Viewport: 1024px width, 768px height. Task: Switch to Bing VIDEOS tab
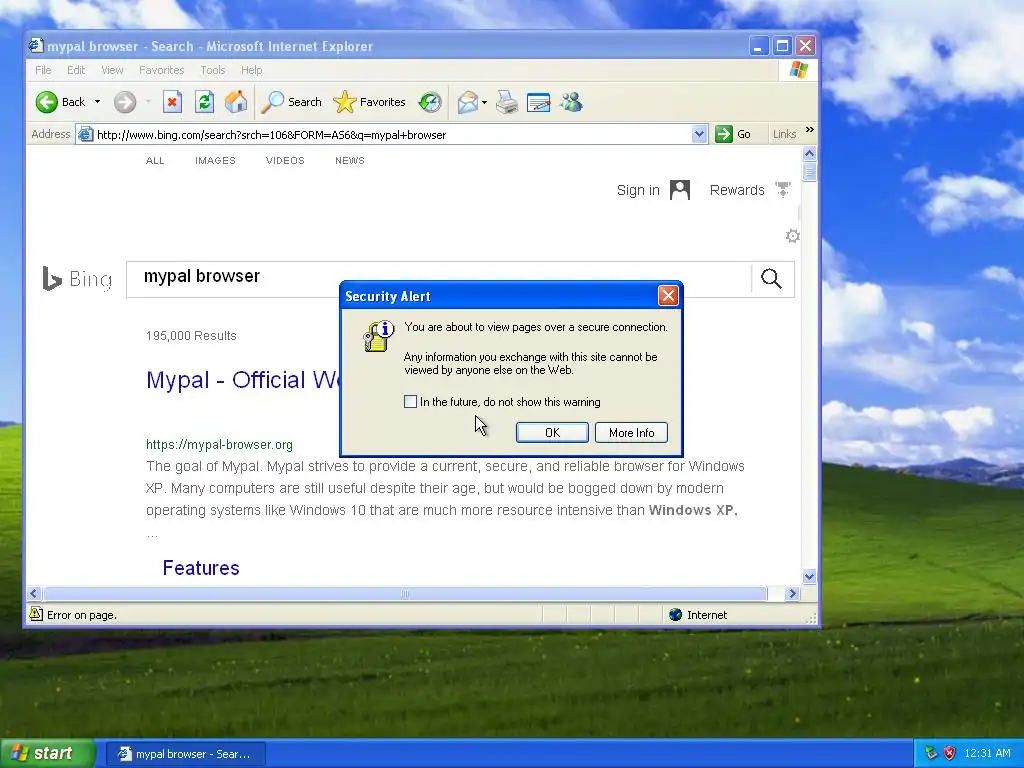click(285, 161)
